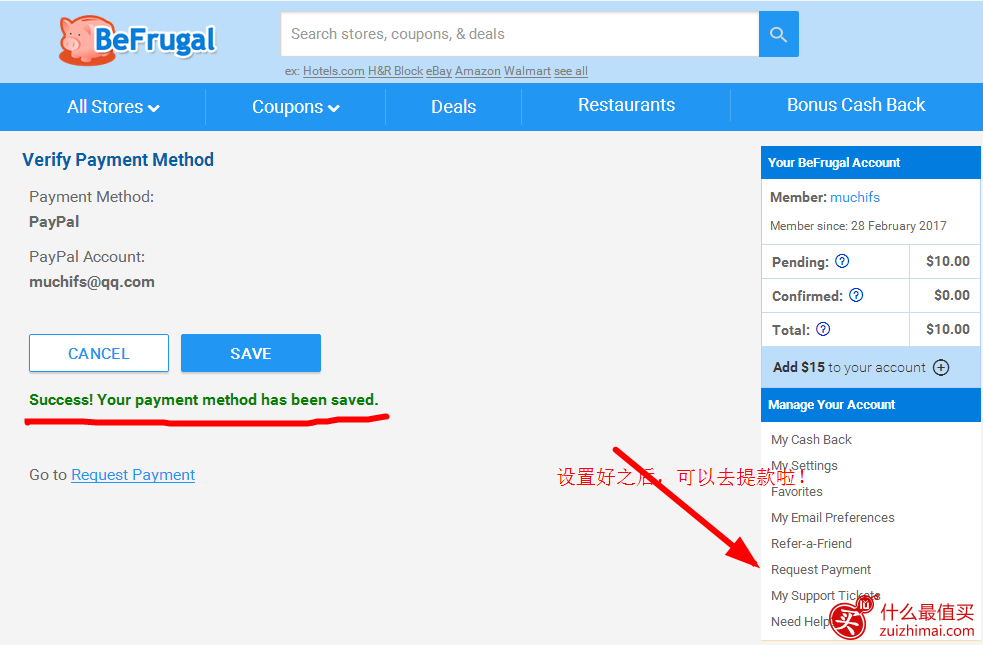Open the Bonus Cash Back tab
The width and height of the screenshot is (983, 645).
(x=856, y=105)
